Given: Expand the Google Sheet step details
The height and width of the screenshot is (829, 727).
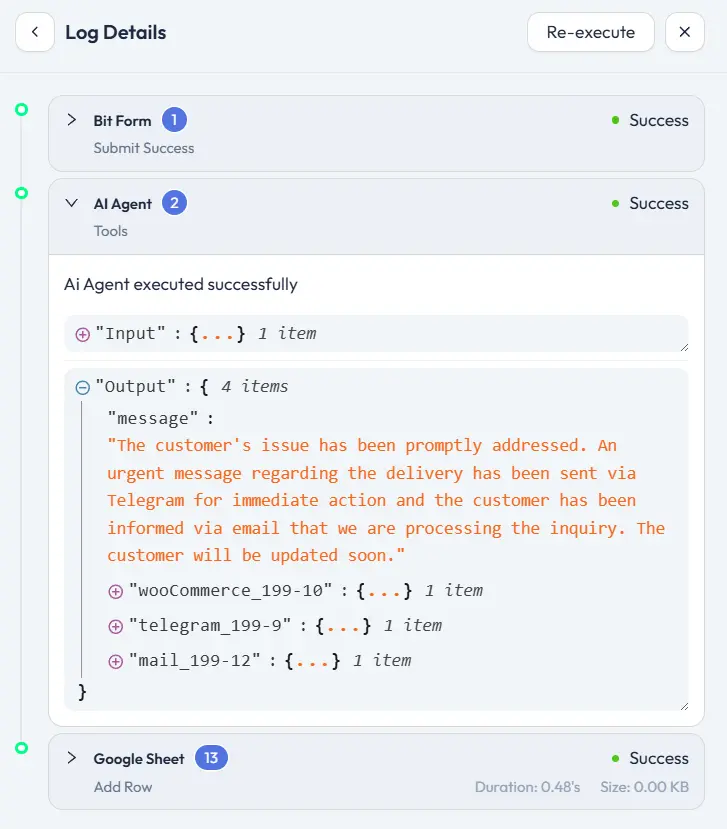Looking at the screenshot, I should coord(71,759).
